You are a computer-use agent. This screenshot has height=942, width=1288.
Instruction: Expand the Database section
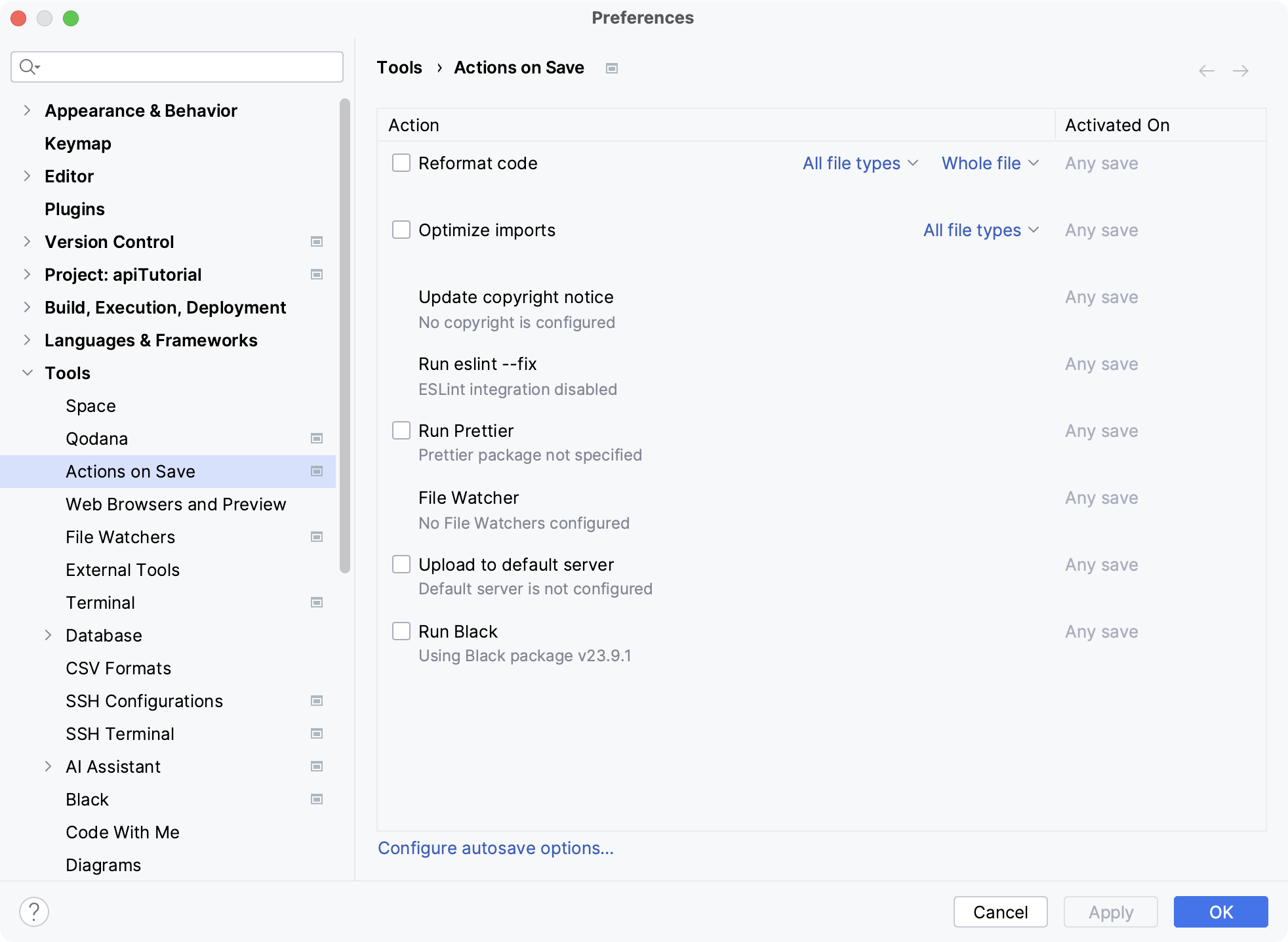pyautogui.click(x=49, y=635)
